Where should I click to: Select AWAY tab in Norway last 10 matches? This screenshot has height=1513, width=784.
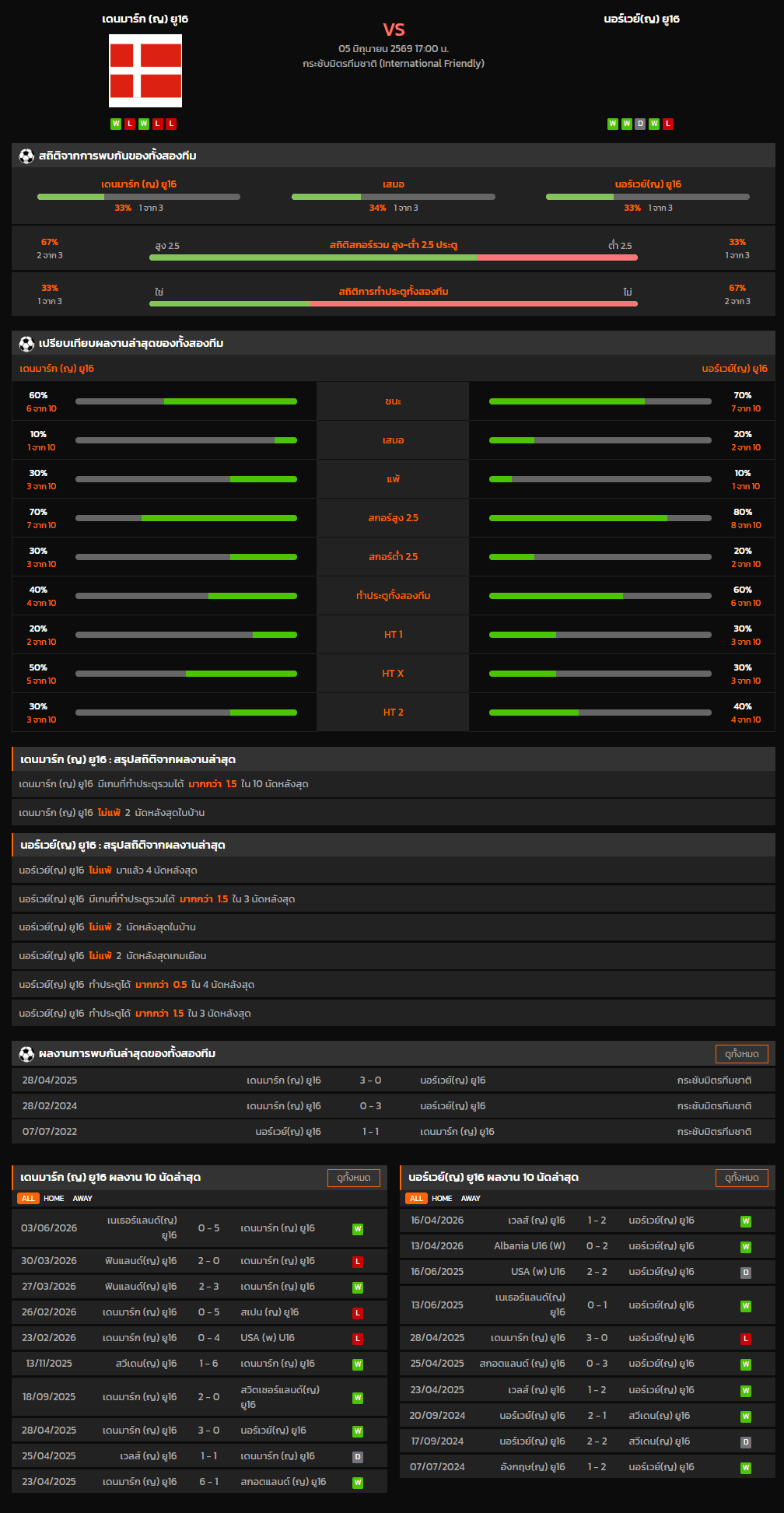[471, 1199]
